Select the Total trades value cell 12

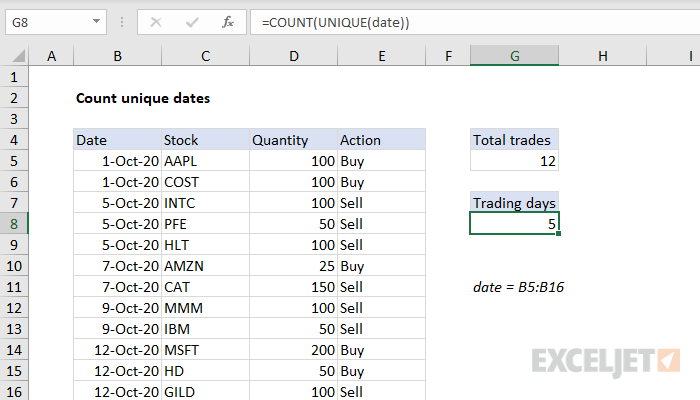pyautogui.click(x=514, y=161)
